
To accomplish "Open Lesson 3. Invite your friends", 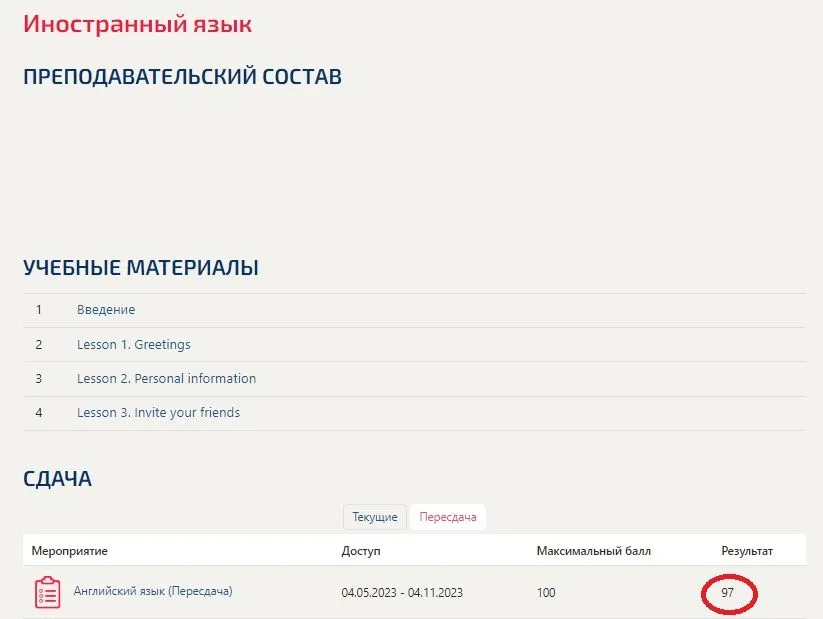I will 158,412.
